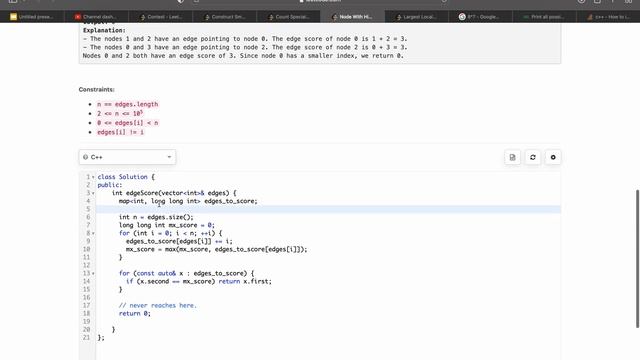640x360 pixels.
Task: Click the 'map<int, long long int>' declaration line
Action: (x=188, y=201)
